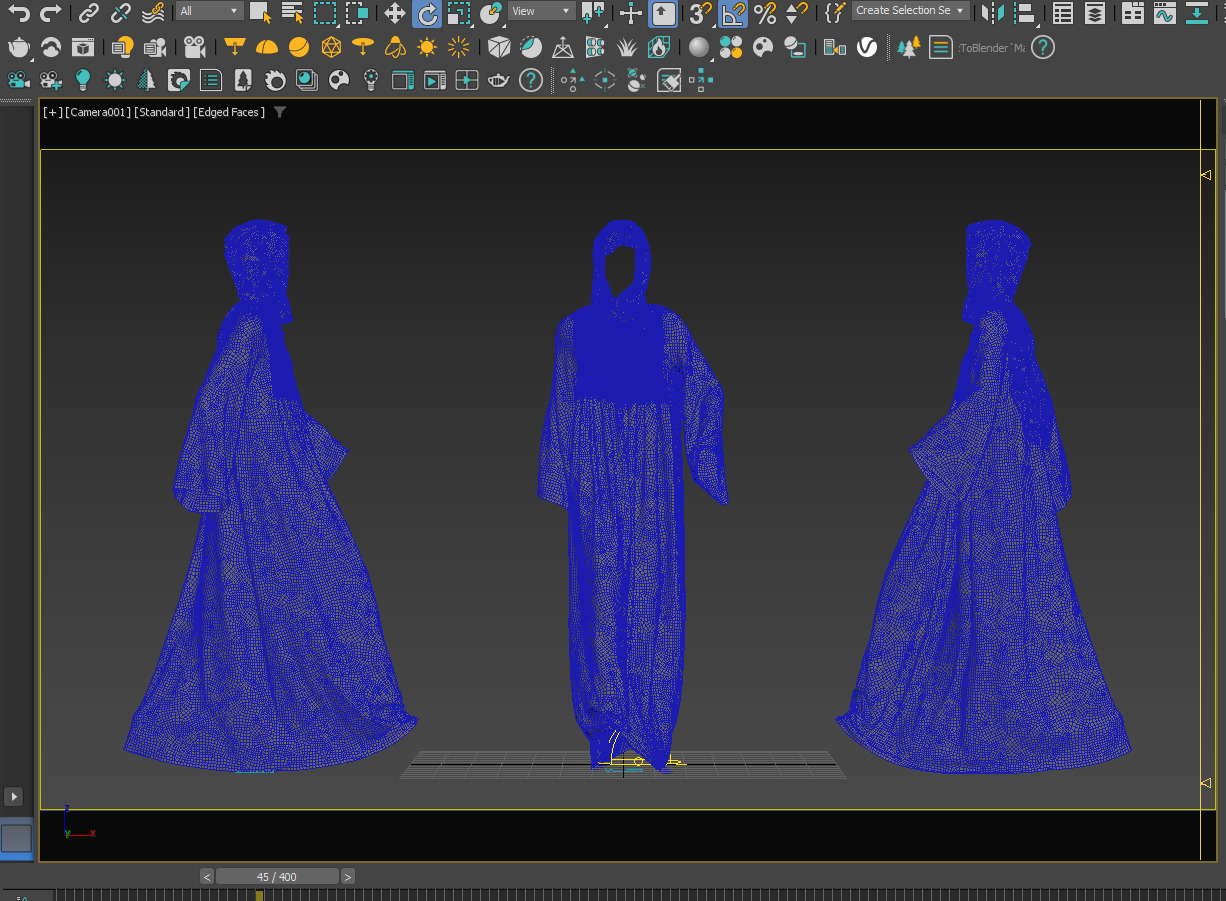This screenshot has width=1226, height=901.
Task: Choose Rectangular Selection Region tool
Action: (x=325, y=13)
